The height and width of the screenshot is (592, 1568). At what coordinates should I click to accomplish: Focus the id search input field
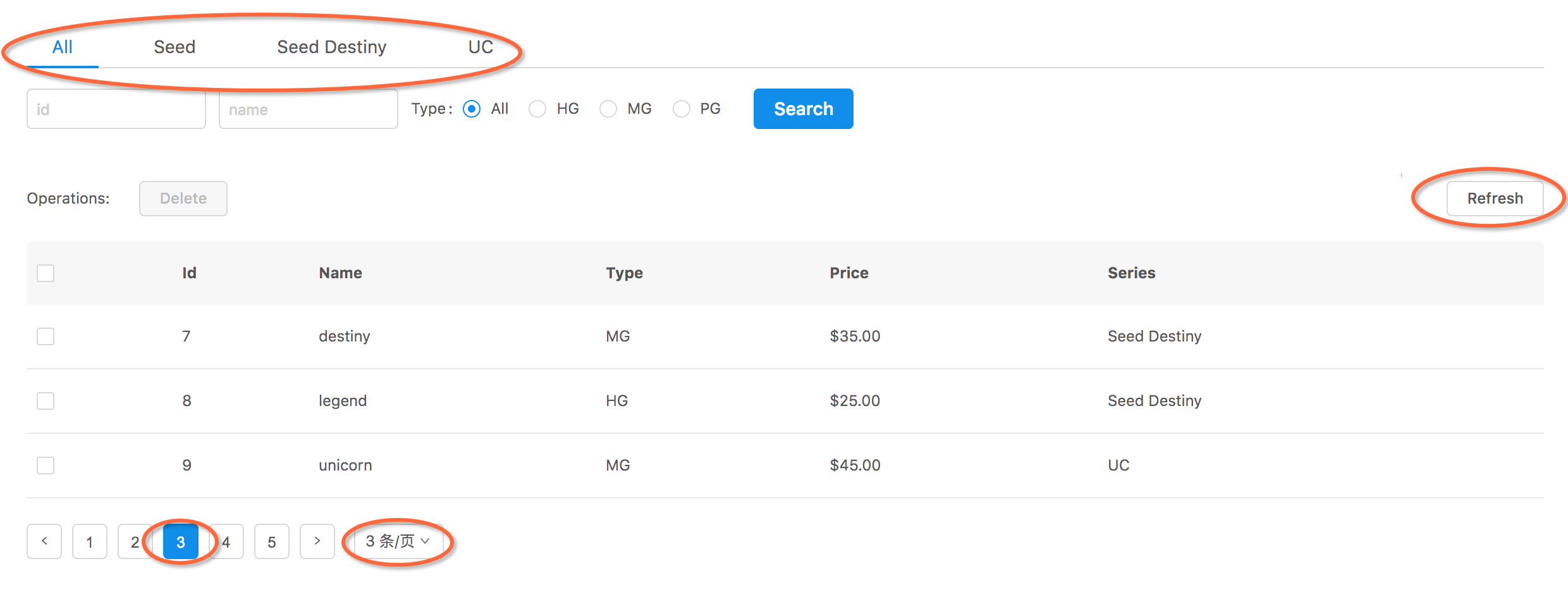pyautogui.click(x=116, y=109)
